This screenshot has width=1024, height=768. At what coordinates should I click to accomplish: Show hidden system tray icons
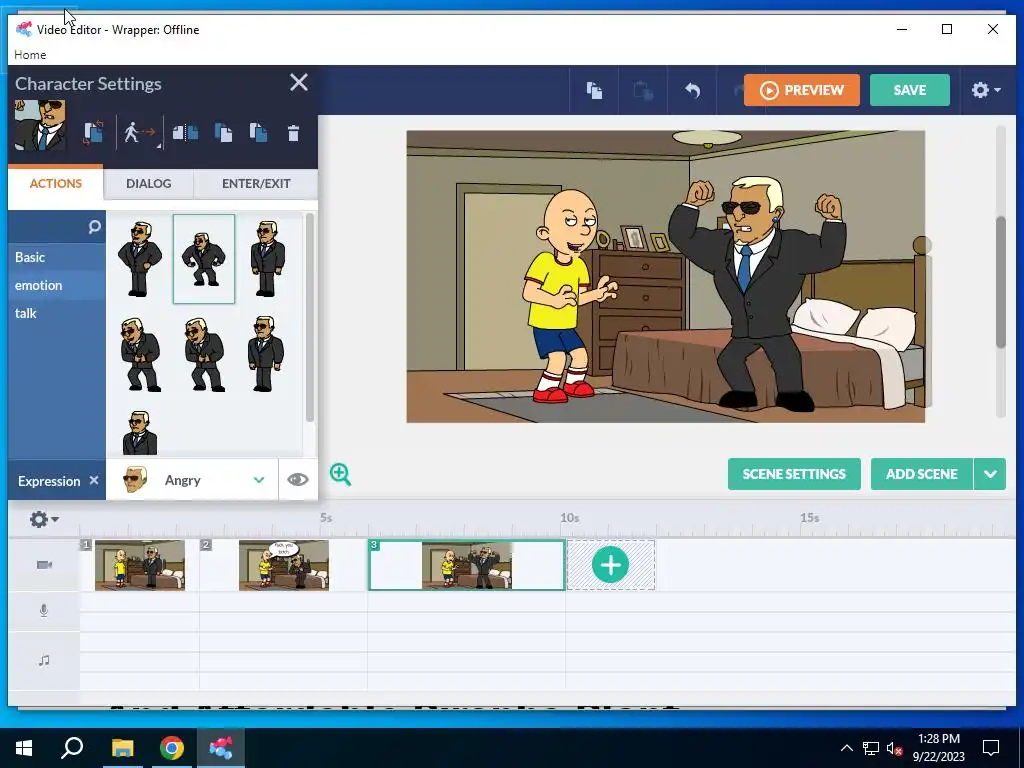click(x=846, y=748)
